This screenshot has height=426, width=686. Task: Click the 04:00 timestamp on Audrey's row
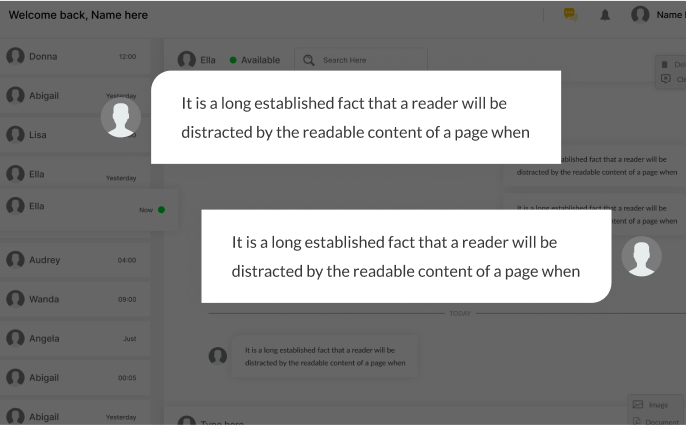tap(127, 260)
